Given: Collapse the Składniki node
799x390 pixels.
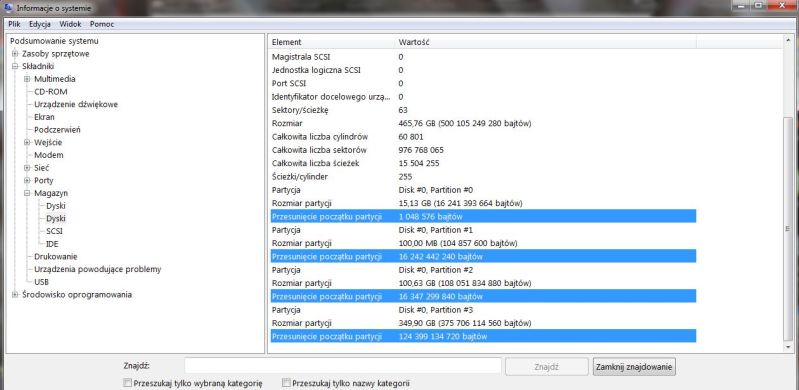Looking at the screenshot, I should tap(15, 66).
